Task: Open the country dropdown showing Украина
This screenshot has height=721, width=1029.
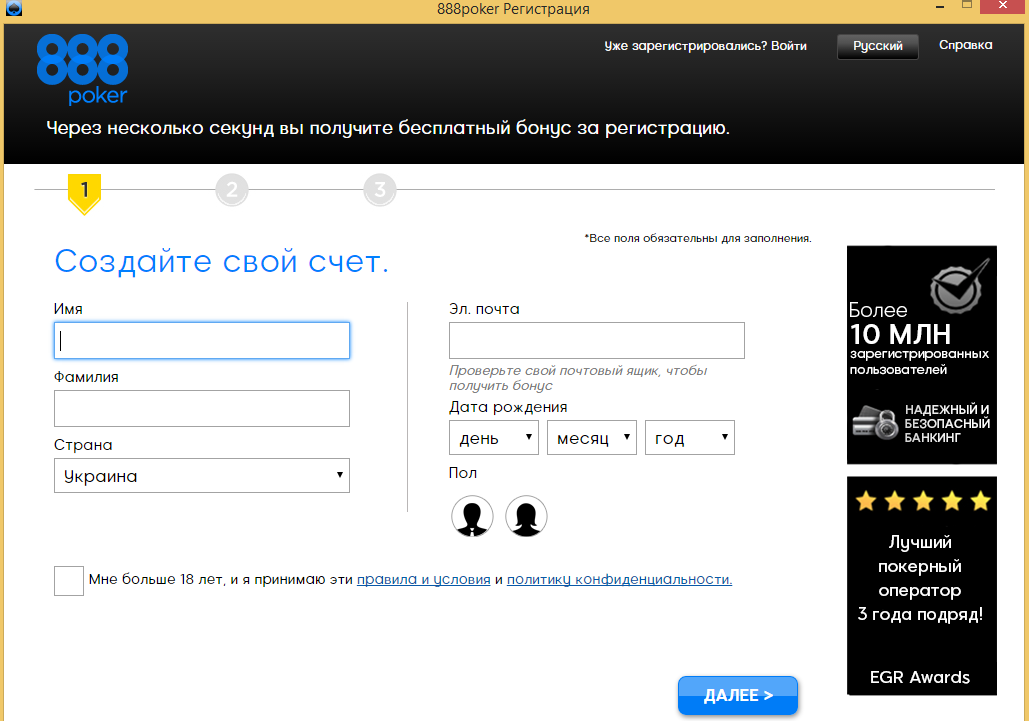Action: point(201,476)
